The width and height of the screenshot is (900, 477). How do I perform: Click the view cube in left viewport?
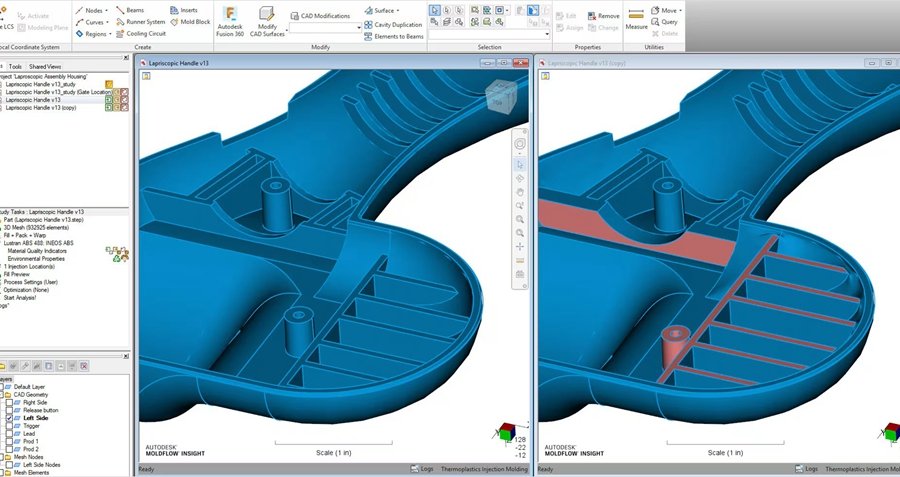[x=501, y=96]
